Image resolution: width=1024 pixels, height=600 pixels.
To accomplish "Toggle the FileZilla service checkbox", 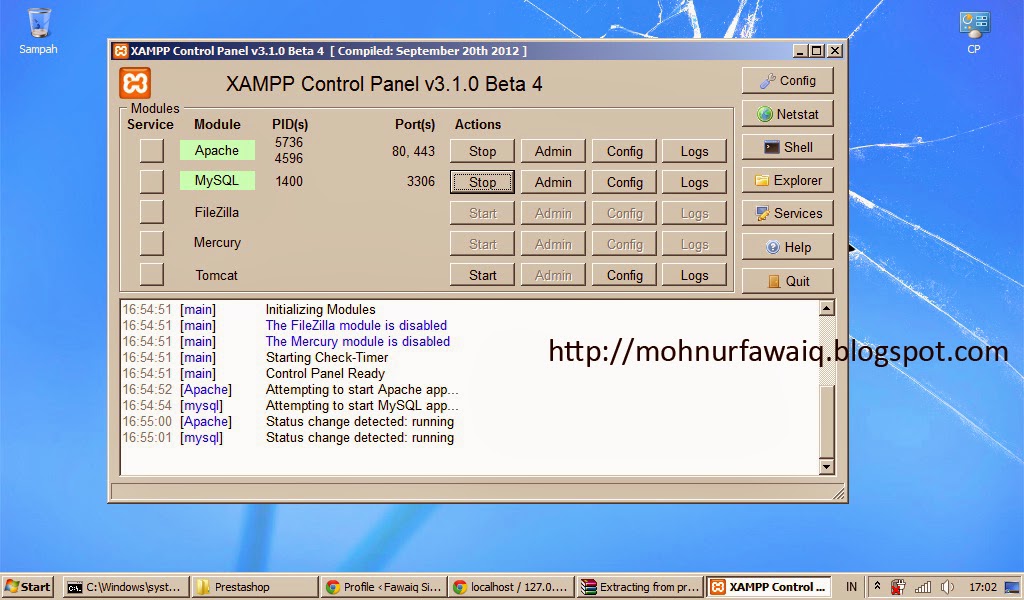I will point(152,212).
